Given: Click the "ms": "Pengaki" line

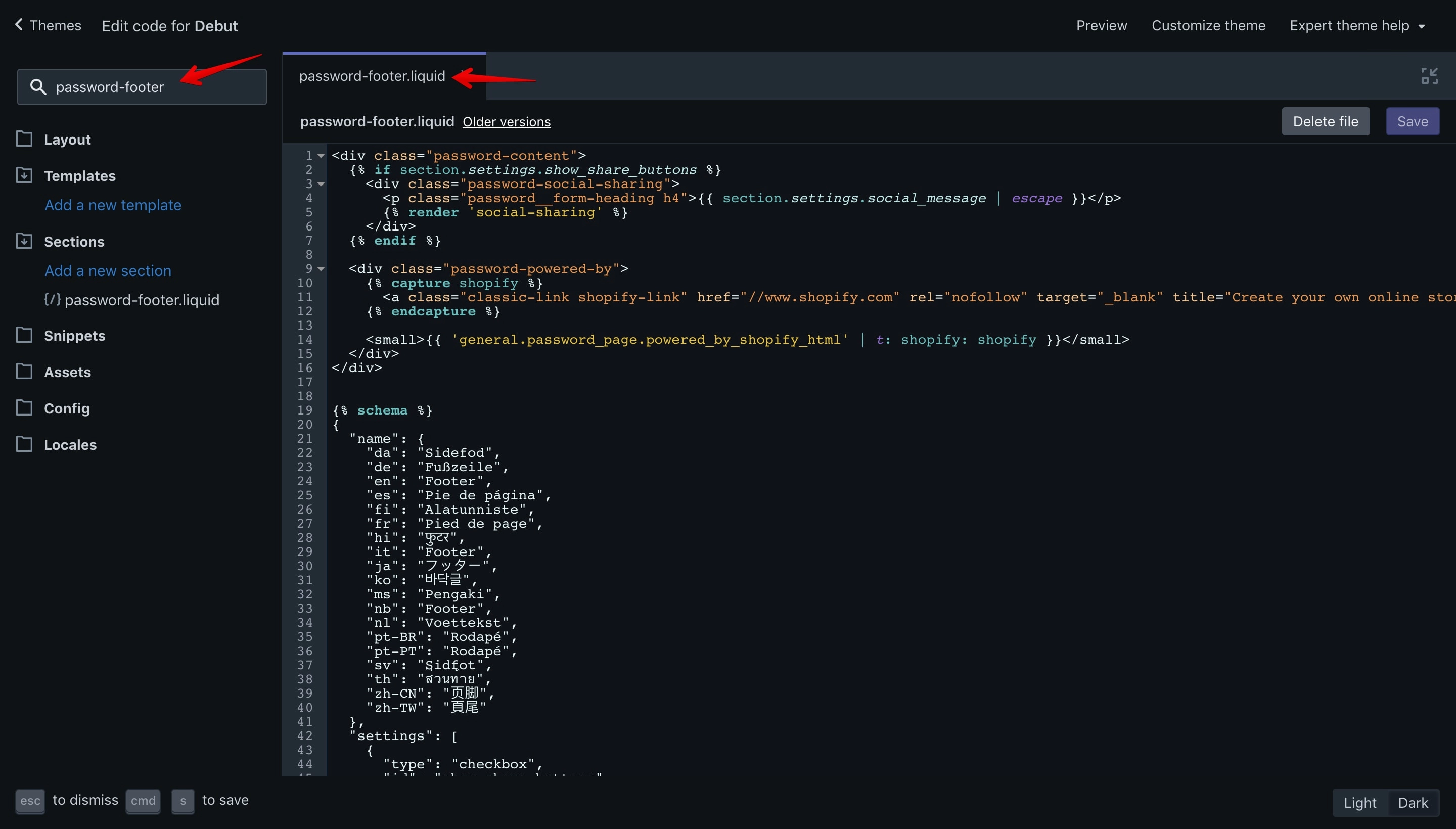Looking at the screenshot, I should tap(433, 594).
